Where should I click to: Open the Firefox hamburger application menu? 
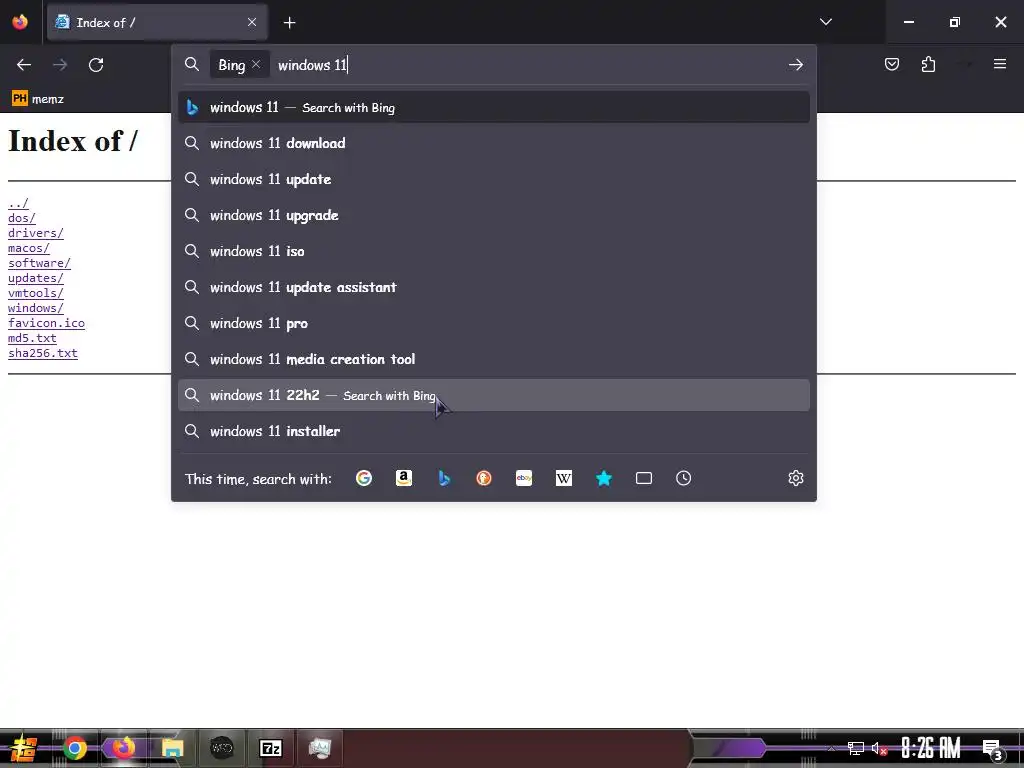click(x=1000, y=64)
